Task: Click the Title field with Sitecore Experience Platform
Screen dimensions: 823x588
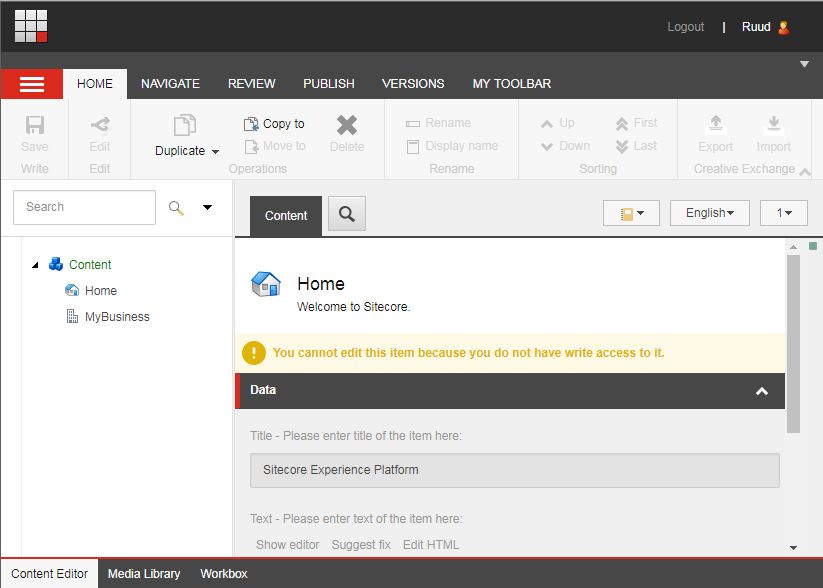Action: point(515,470)
